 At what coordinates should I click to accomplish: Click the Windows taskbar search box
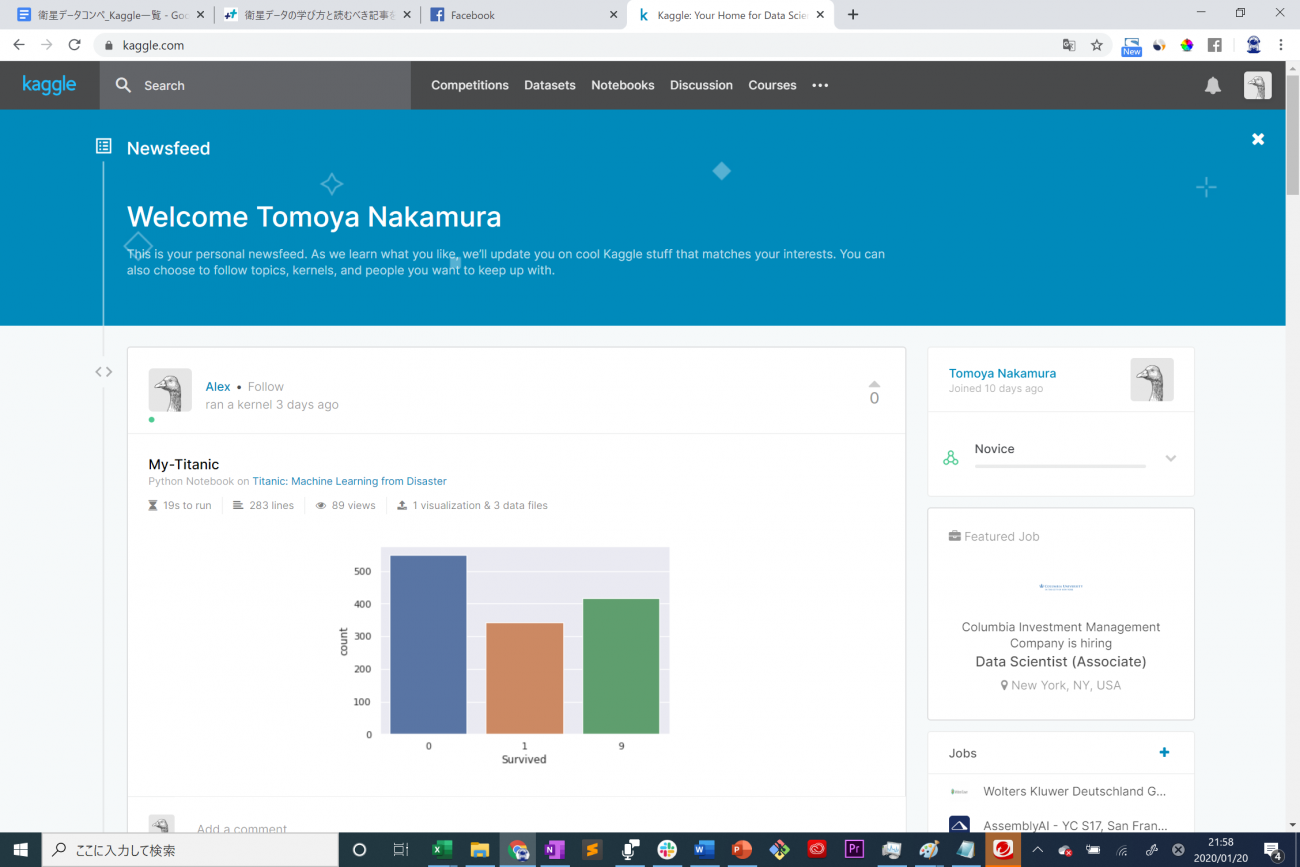pyautogui.click(x=190, y=850)
